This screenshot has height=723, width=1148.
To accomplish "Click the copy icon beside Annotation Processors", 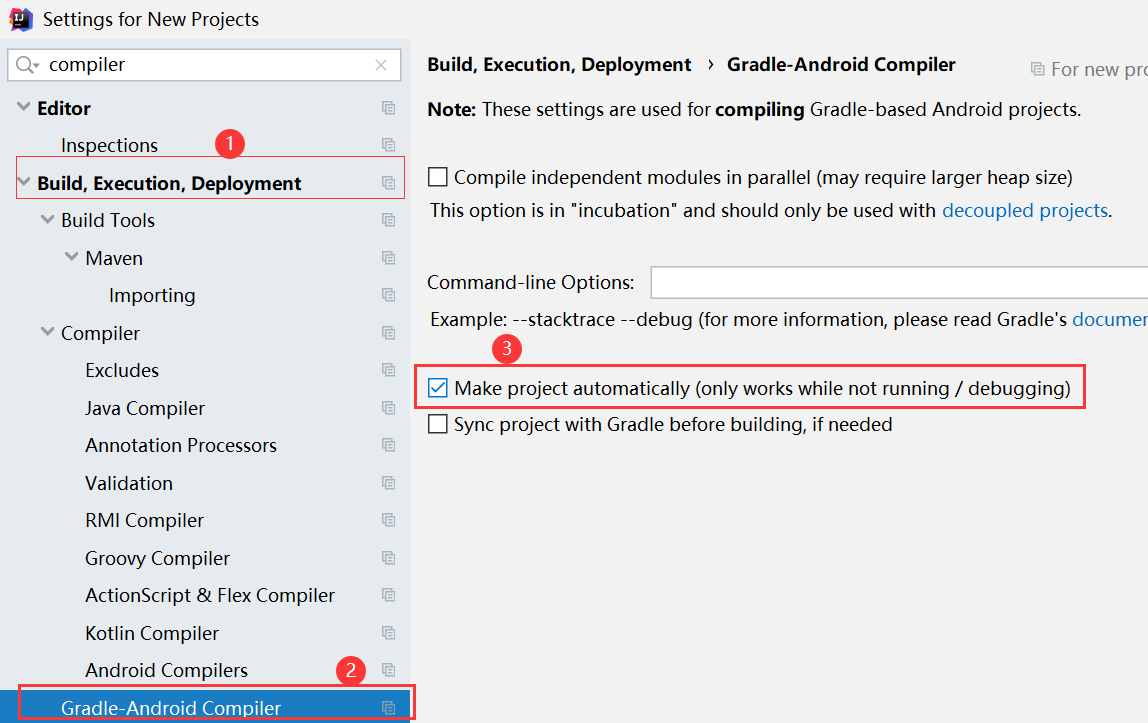I will pos(389,445).
